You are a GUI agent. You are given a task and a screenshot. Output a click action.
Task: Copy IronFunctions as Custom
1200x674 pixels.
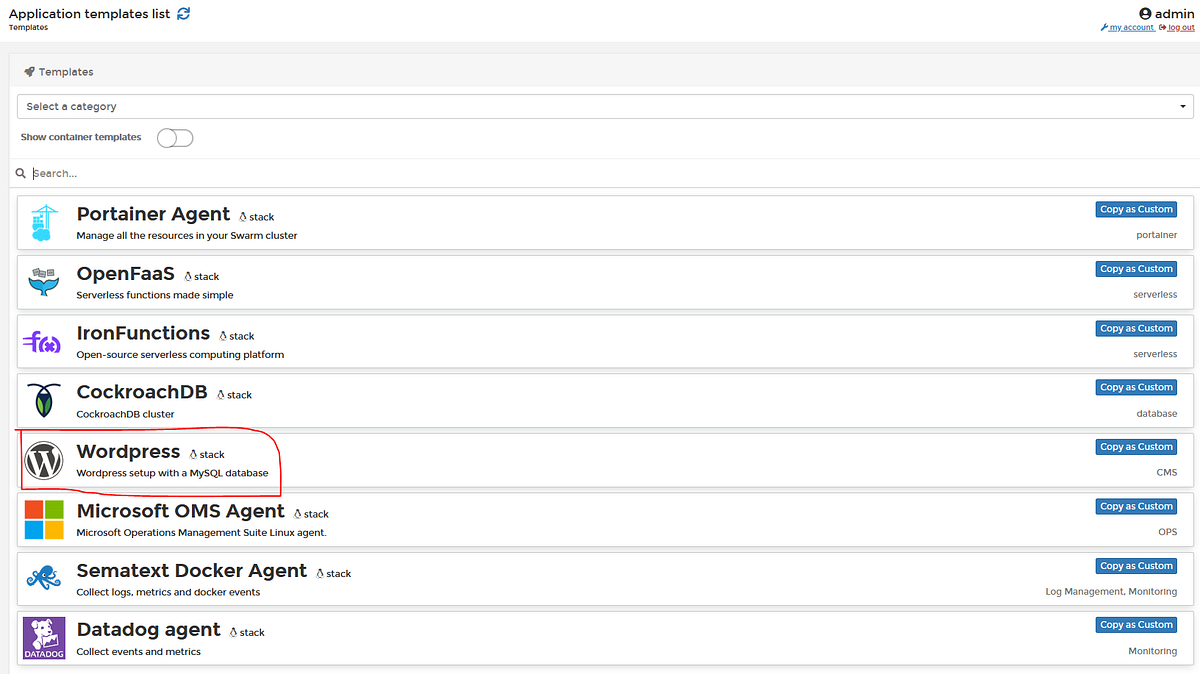[1136, 328]
